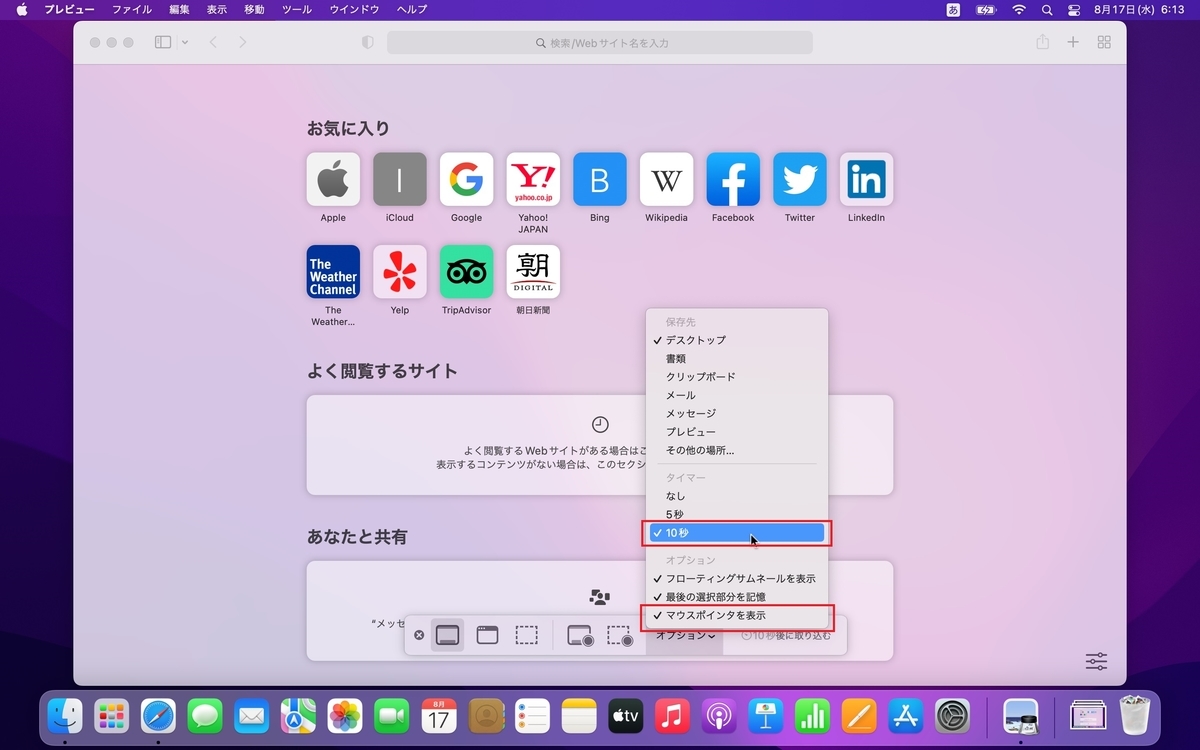Select Capture Selected Window tool
1200x750 pixels.
487,635
